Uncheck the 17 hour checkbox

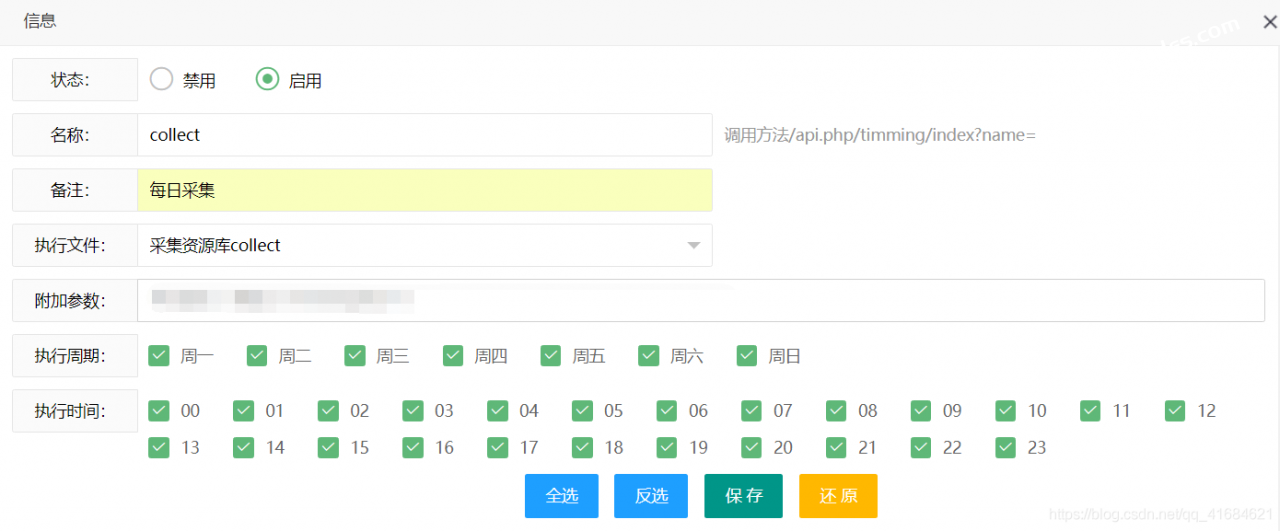498,447
